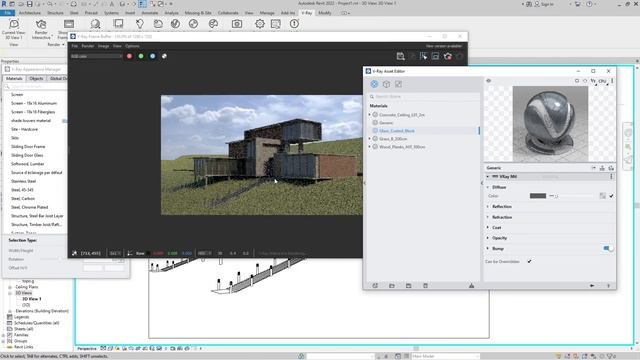Toggle the checkbox at right of Diffuse Color
640x360 pixels.
pyautogui.click(x=611, y=196)
